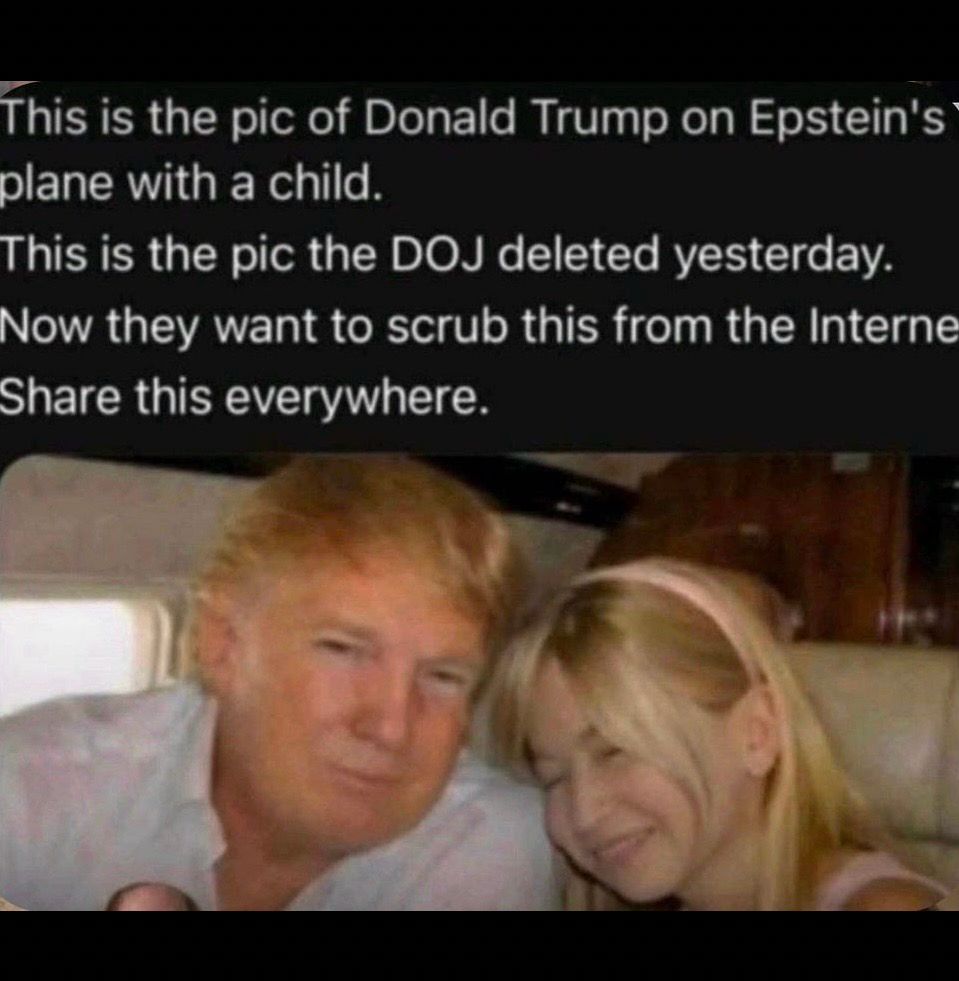Tap the 'Share this everywhere.' text

[x=243, y=399]
